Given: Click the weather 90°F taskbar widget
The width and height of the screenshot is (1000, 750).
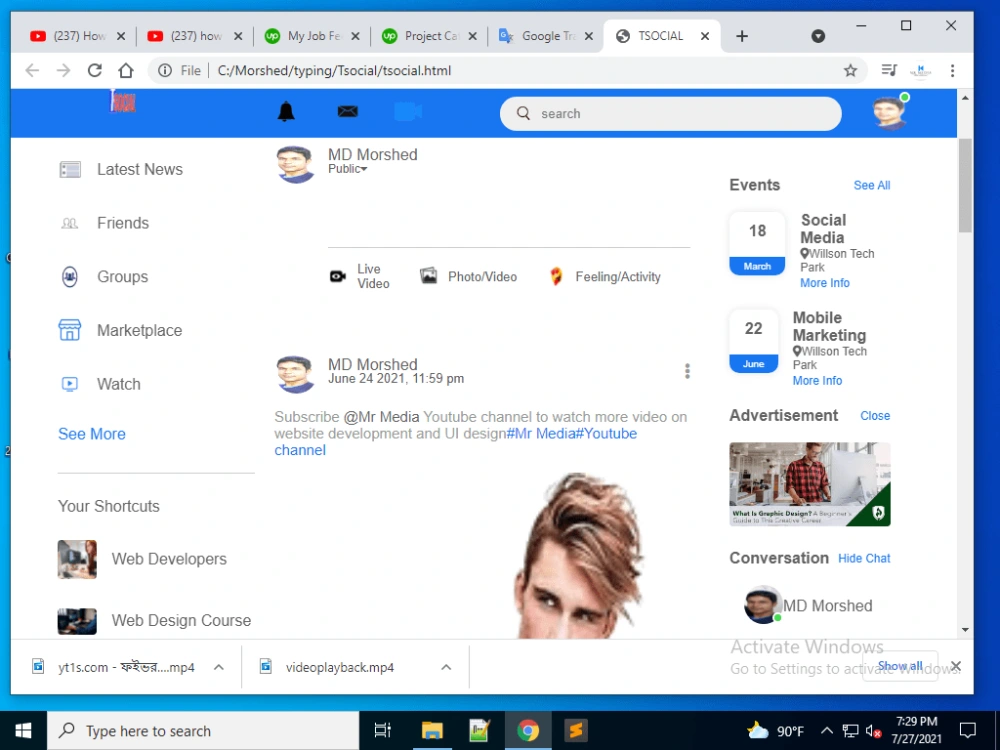Looking at the screenshot, I should [x=775, y=730].
